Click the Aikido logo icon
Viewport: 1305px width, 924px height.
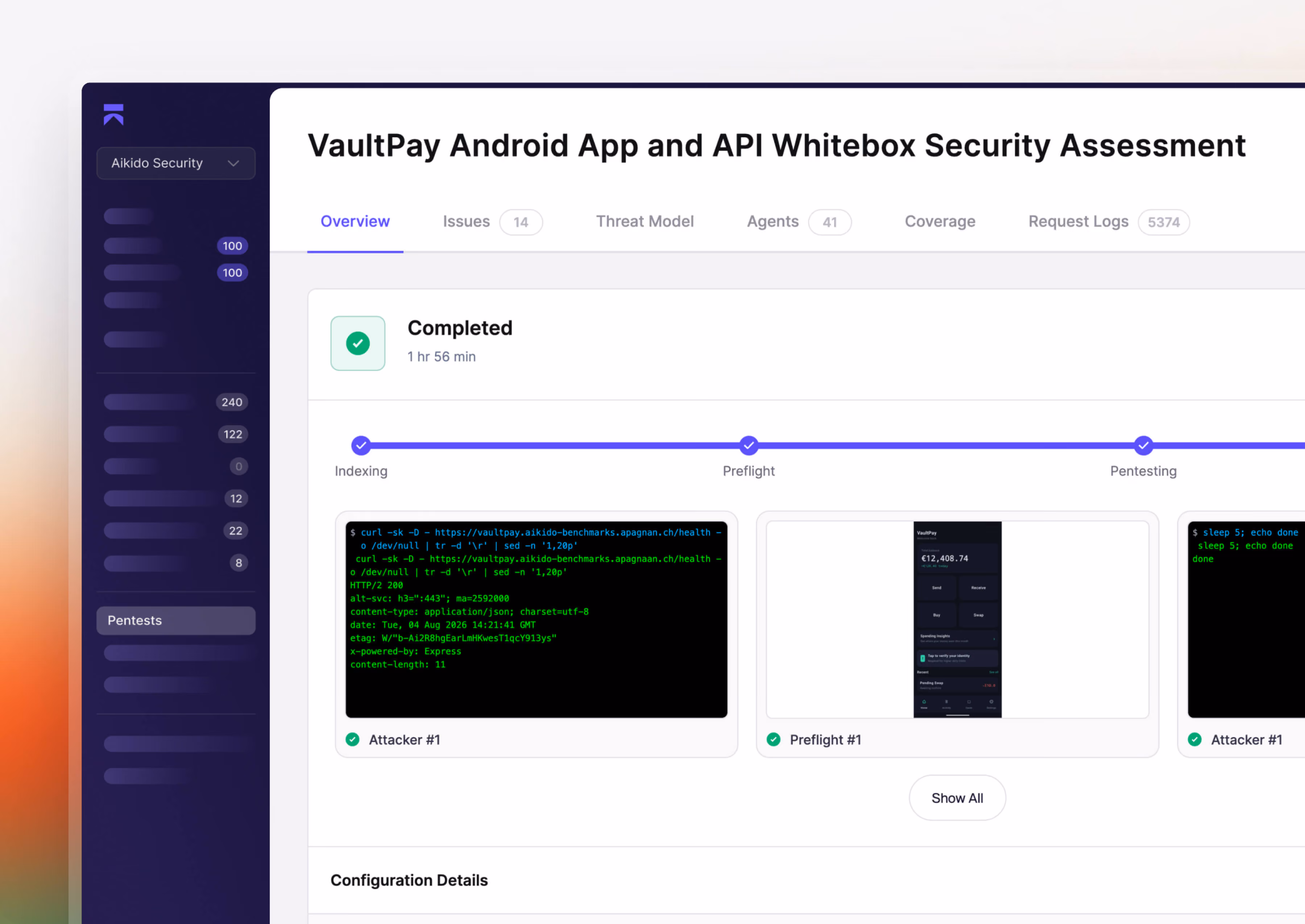point(114,115)
